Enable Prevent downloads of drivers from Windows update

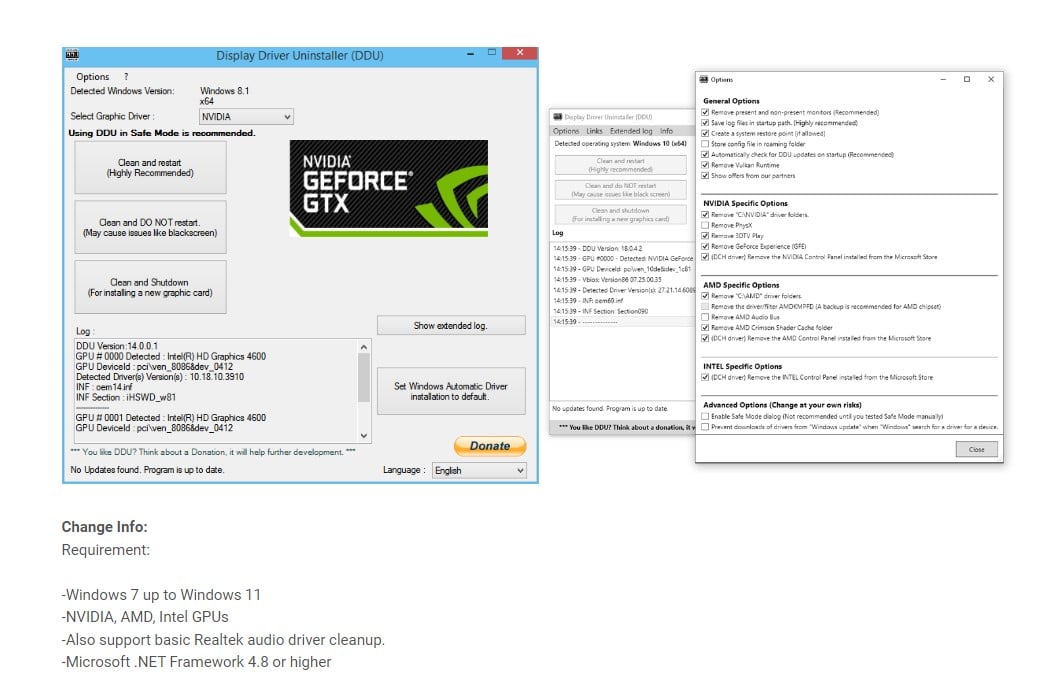click(x=705, y=427)
